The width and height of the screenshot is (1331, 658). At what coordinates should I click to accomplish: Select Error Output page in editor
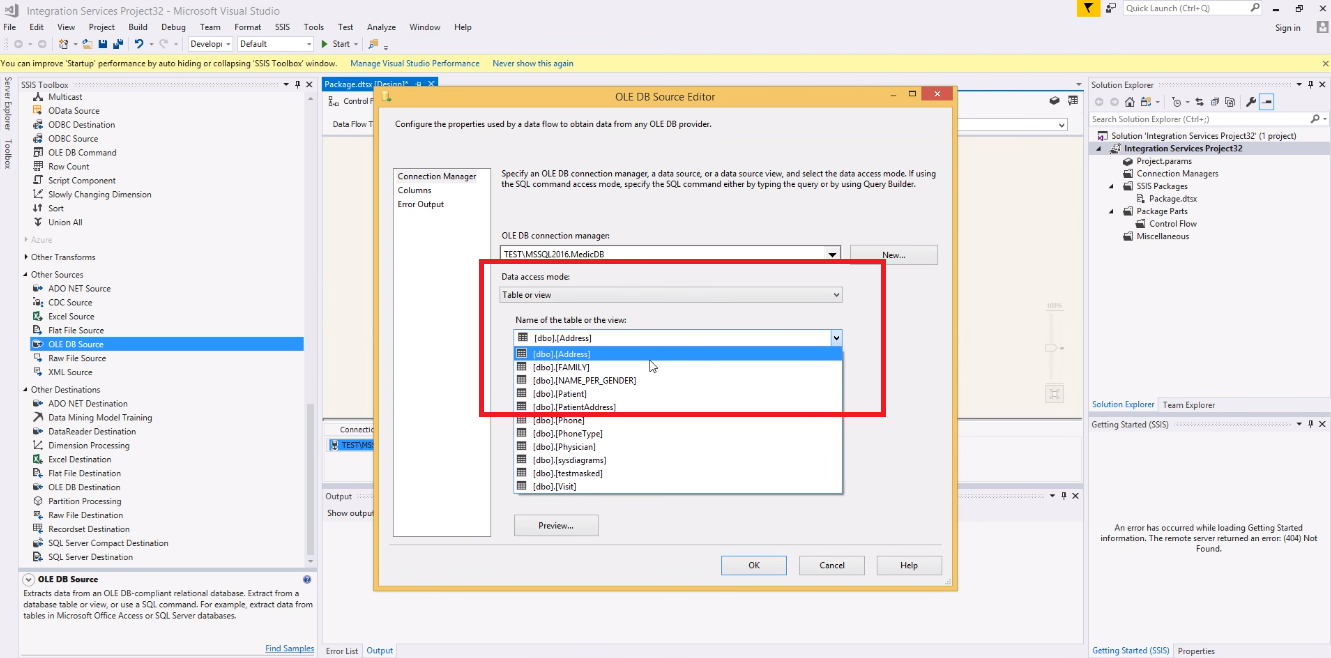421,204
